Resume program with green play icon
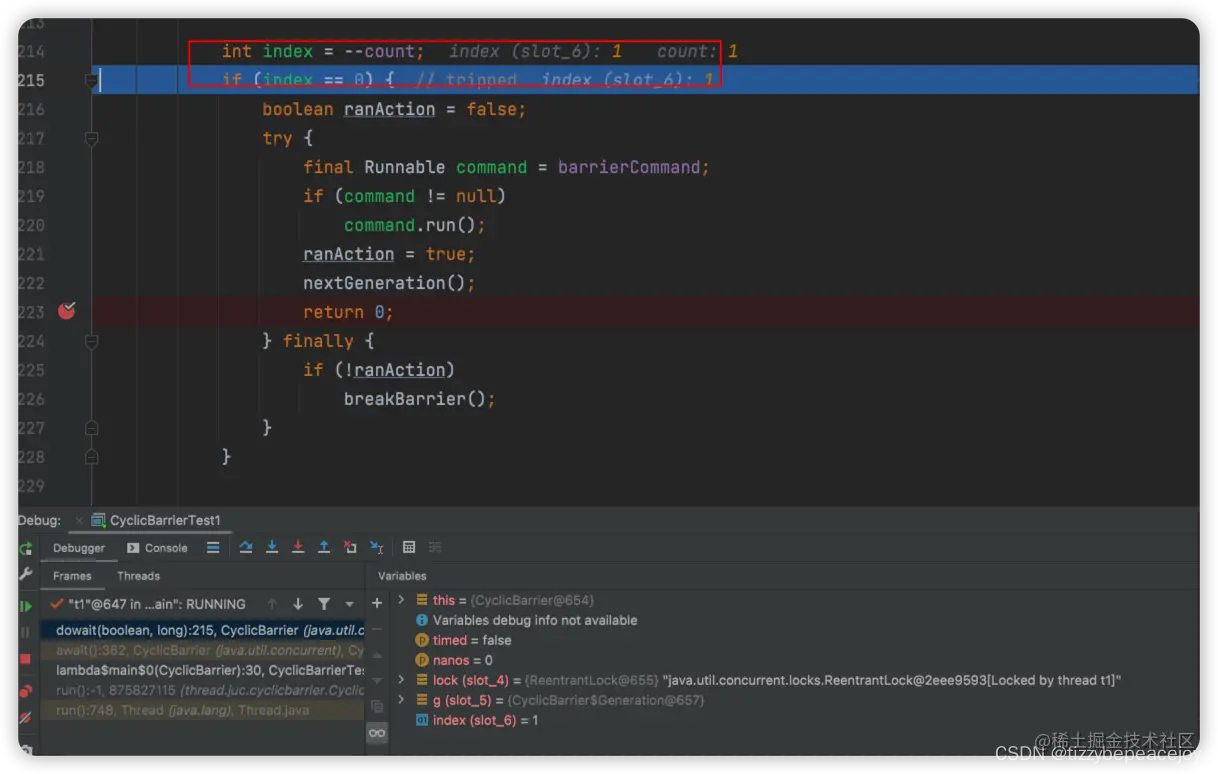This screenshot has width=1218, height=774. click(25, 606)
